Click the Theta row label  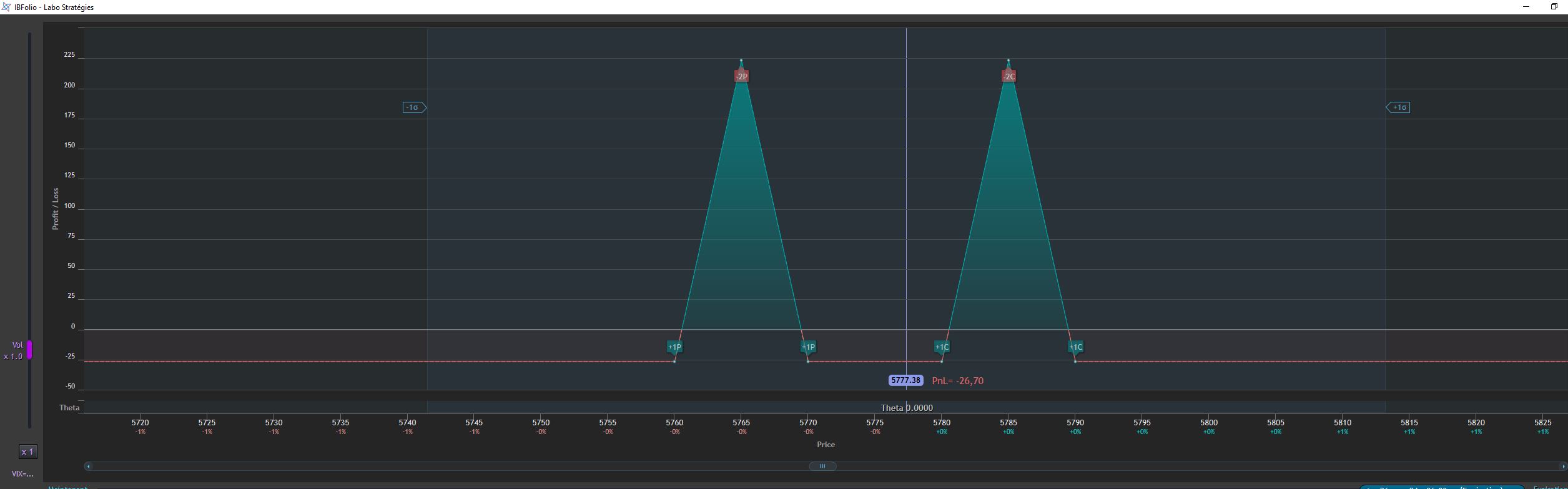[69, 408]
